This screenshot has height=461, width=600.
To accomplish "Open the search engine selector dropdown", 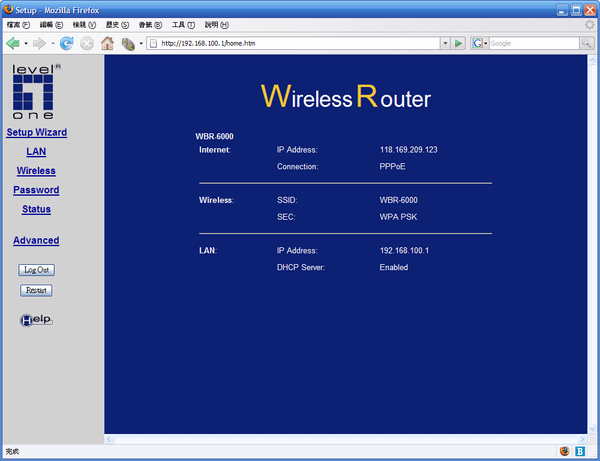I will (486, 43).
